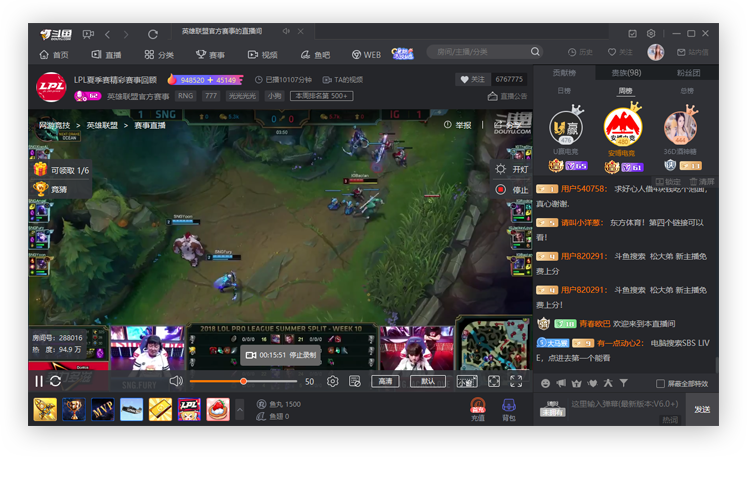The height and width of the screenshot is (487, 747).
Task: Stop recording with 停止 button
Action: [x=512, y=190]
